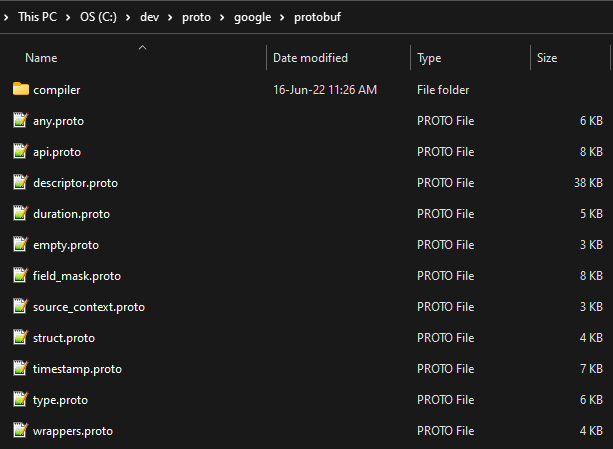
Task: Select the field_mask.proto file name
Action: (x=77, y=276)
